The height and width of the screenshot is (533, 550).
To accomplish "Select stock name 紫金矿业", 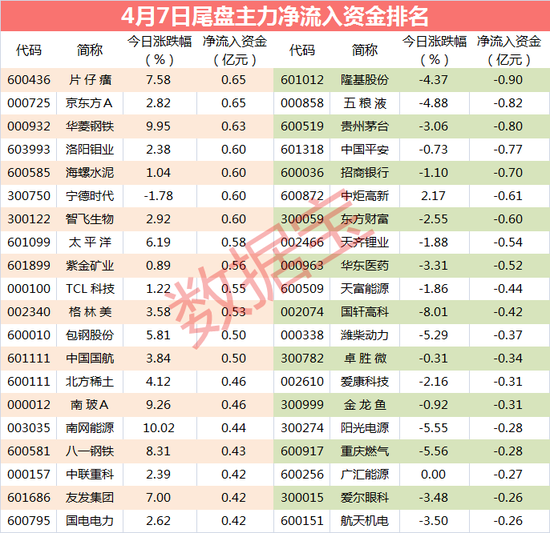I will (x=90, y=265).
